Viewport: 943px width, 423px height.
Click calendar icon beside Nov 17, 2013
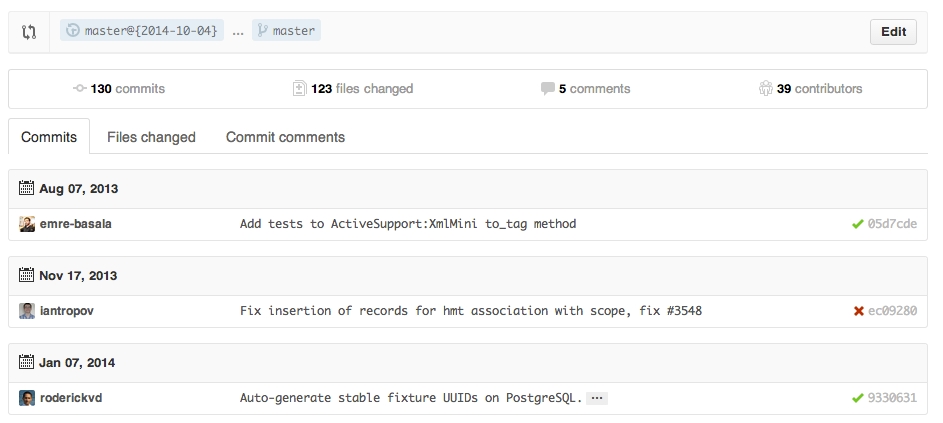coord(27,274)
